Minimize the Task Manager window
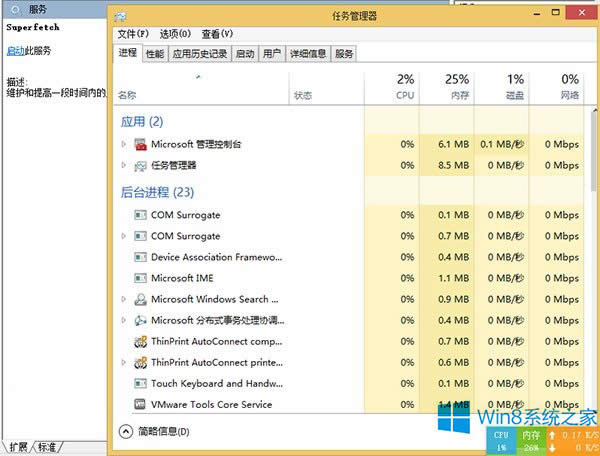Screen dimensions: 600x456 pyautogui.click(x=537, y=14)
